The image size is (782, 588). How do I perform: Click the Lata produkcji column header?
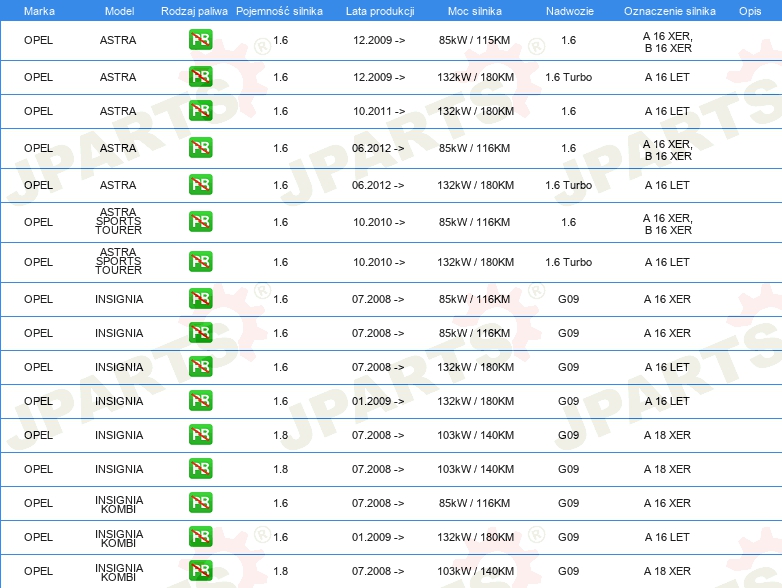point(378,10)
